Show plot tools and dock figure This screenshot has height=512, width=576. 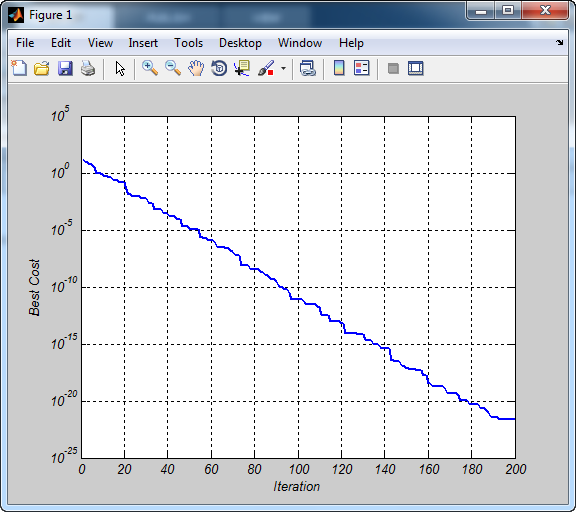tap(416, 68)
